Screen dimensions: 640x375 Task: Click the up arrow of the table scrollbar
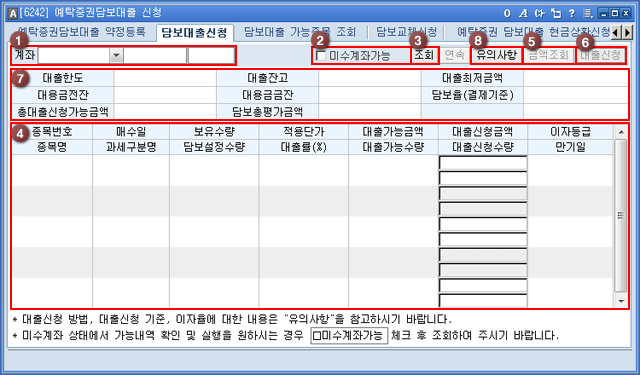621,132
